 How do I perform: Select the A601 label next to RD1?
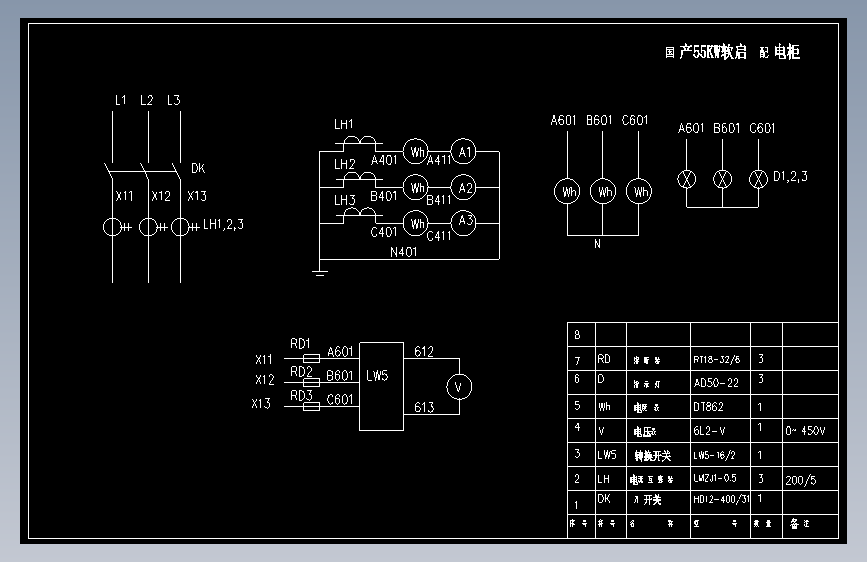(340, 352)
